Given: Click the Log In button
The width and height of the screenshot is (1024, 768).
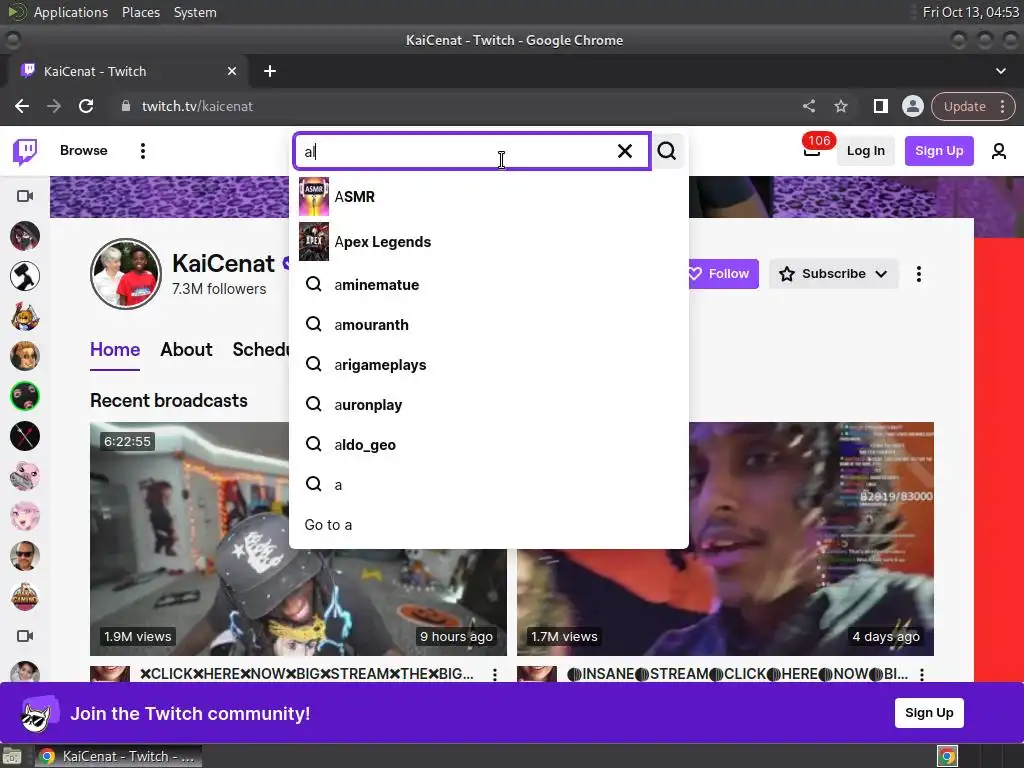Looking at the screenshot, I should coord(865,151).
